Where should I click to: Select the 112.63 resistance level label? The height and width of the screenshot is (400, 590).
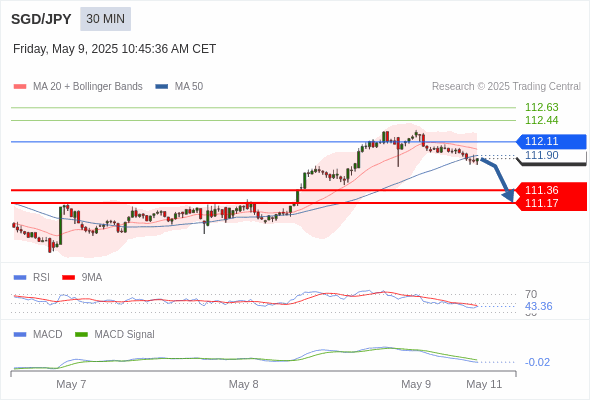pos(541,107)
